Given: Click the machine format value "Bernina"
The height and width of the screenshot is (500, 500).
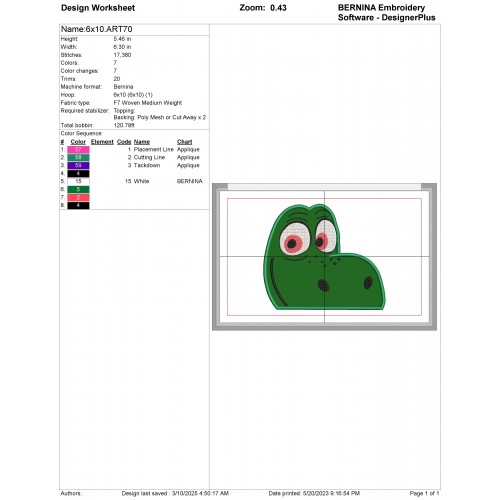Looking at the screenshot, I should (x=123, y=87).
